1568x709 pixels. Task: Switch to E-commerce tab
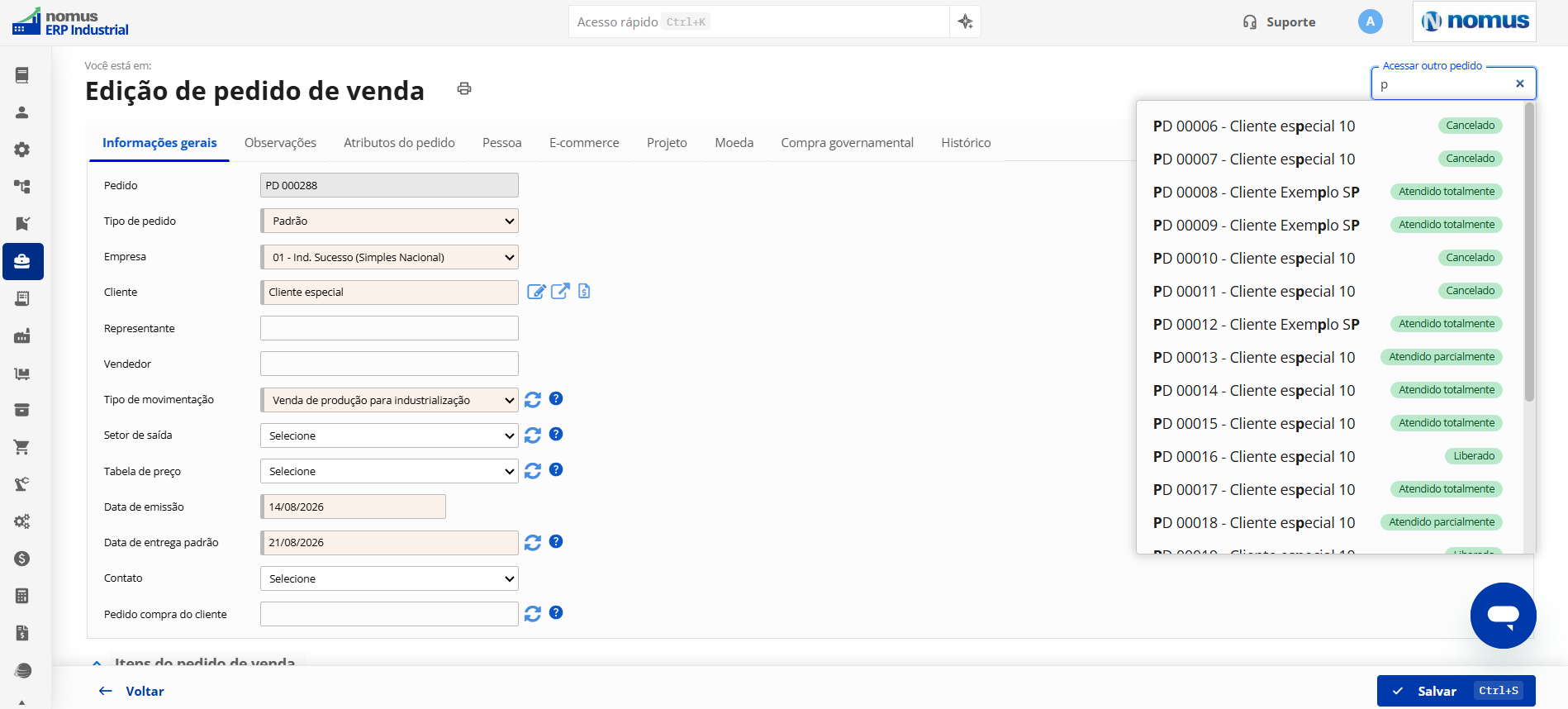pyautogui.click(x=584, y=142)
